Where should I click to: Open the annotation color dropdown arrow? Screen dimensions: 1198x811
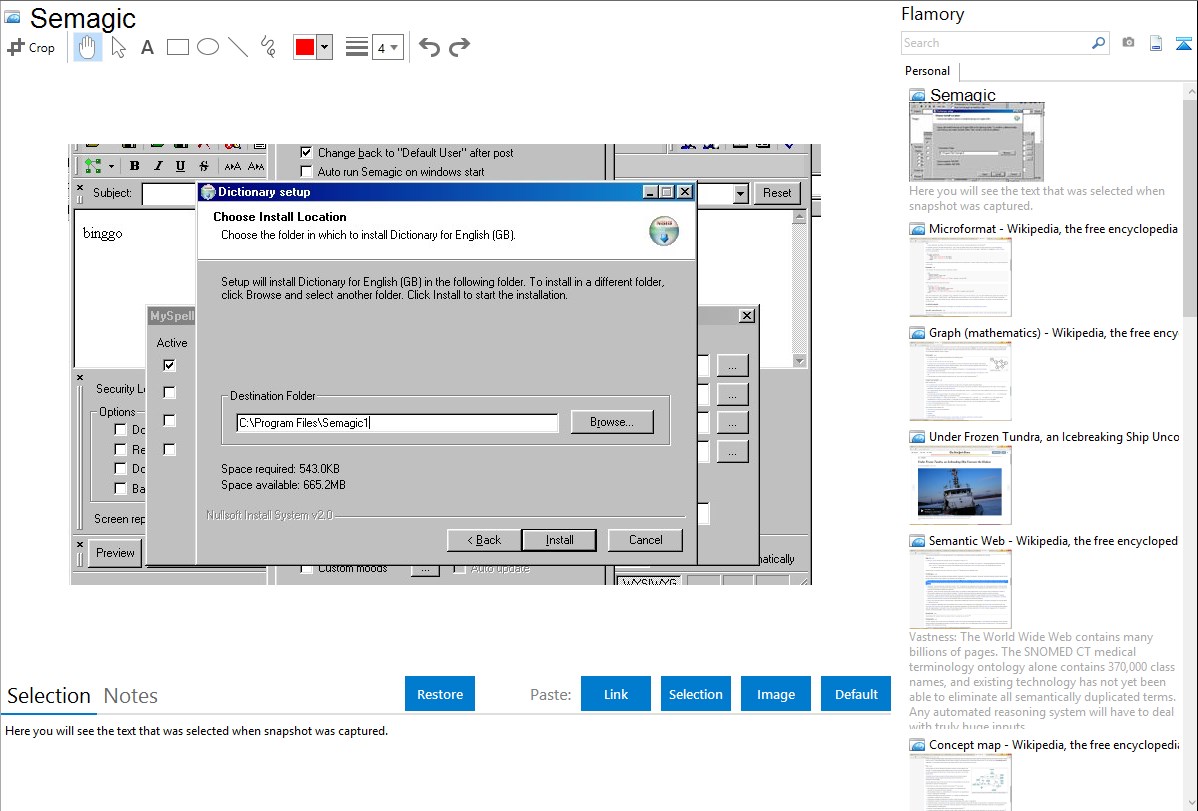coord(325,47)
